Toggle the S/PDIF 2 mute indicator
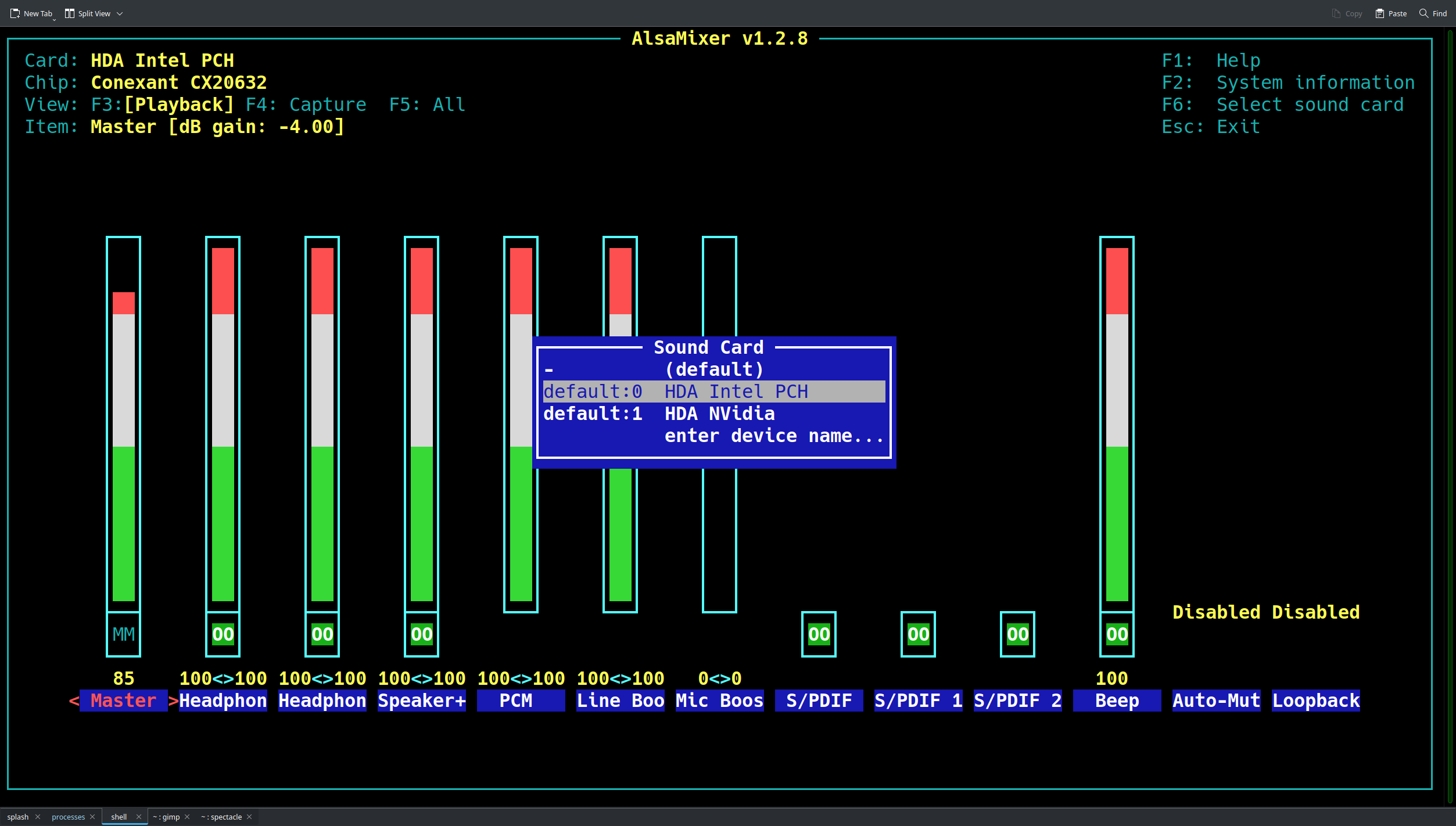This screenshot has width=1456, height=826. point(1018,634)
